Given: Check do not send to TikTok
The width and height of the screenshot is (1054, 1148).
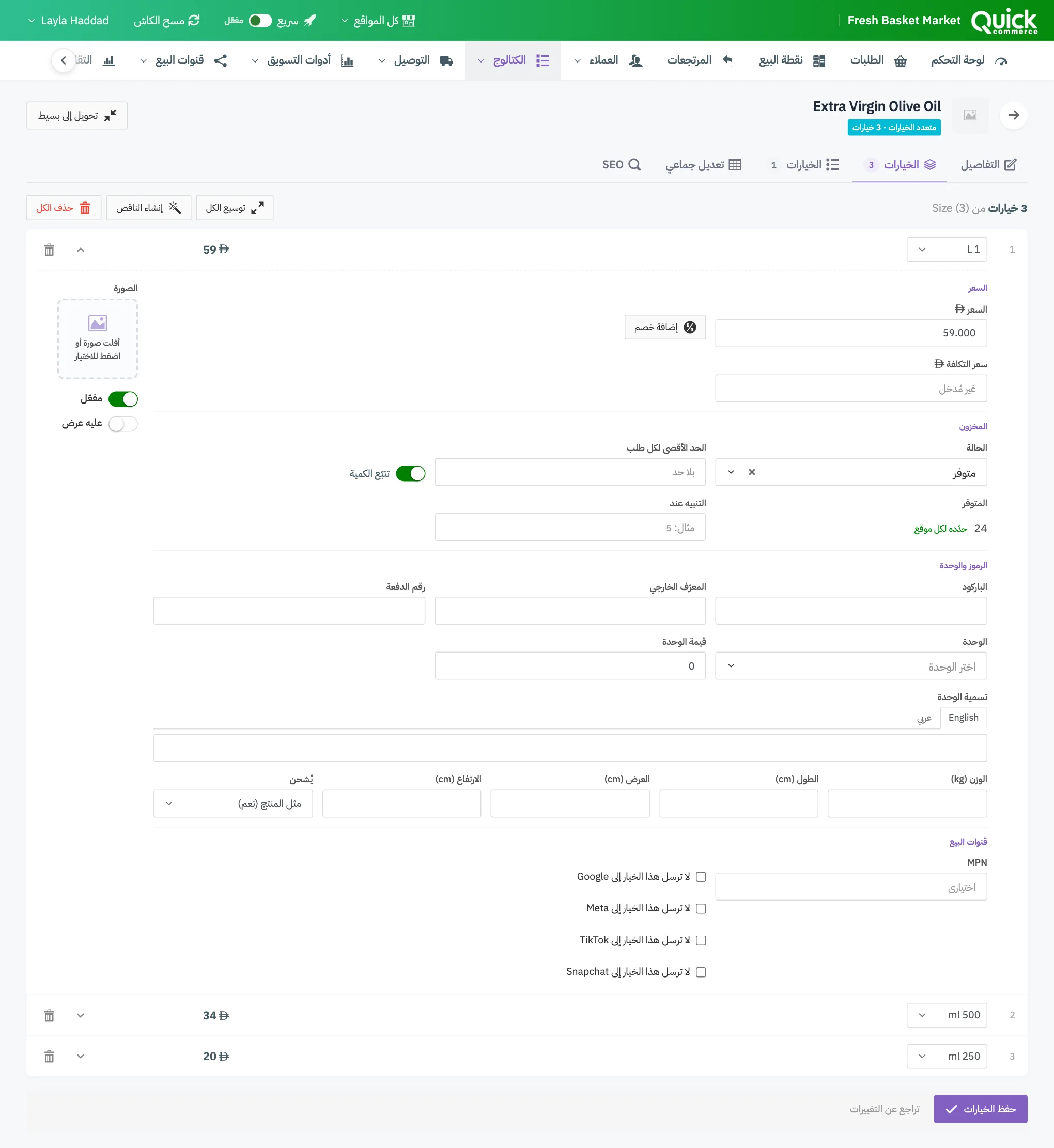Looking at the screenshot, I should coord(701,941).
